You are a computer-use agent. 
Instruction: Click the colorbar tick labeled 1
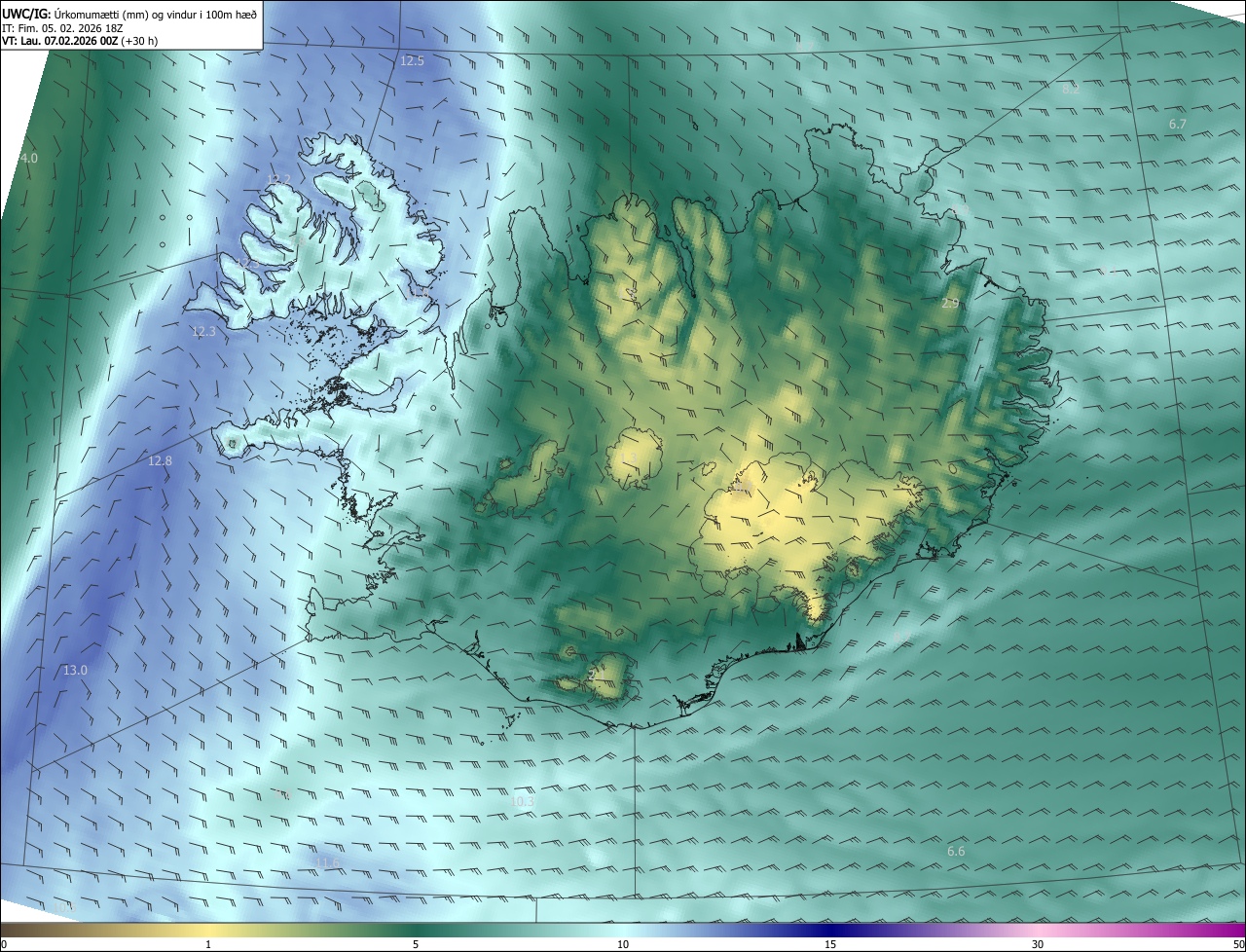click(x=208, y=944)
